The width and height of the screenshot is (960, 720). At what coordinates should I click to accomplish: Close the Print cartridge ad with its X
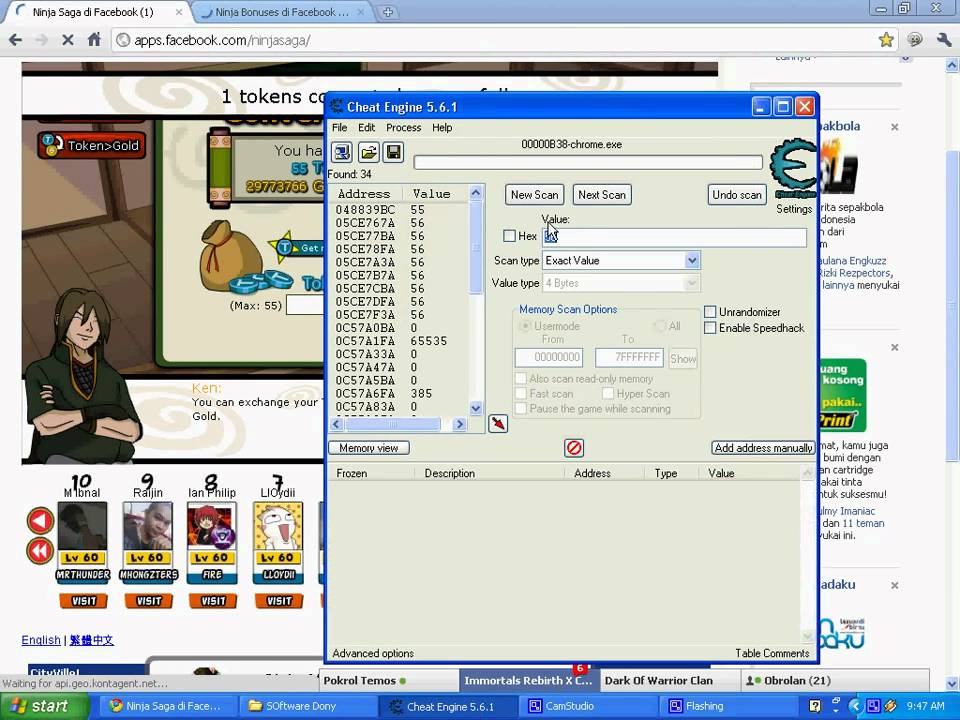[x=894, y=348]
